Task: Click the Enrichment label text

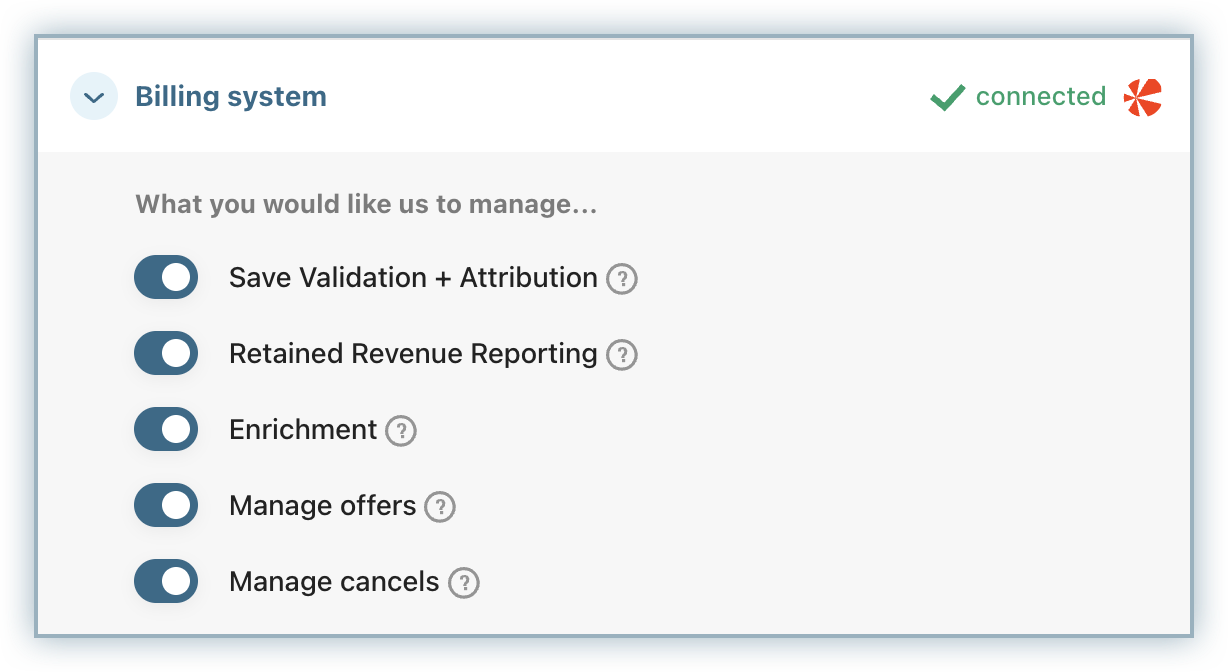Action: coord(303,429)
